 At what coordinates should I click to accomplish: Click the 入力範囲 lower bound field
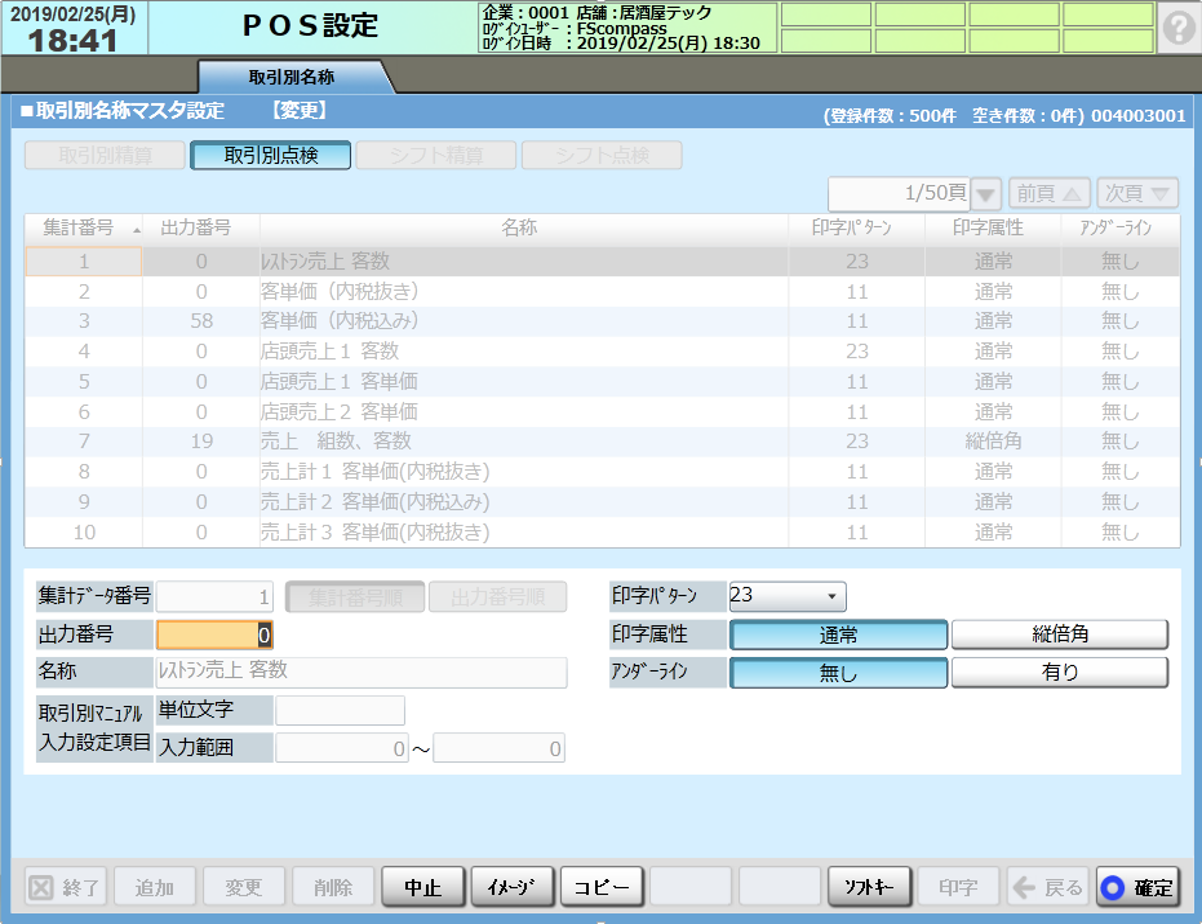point(342,748)
